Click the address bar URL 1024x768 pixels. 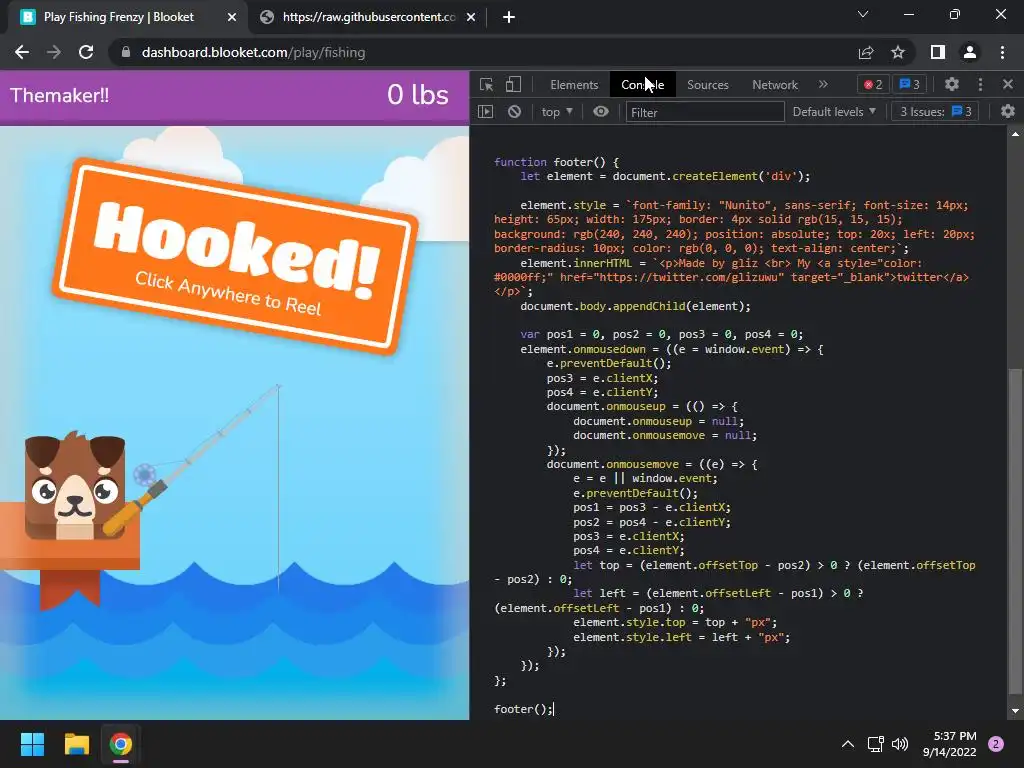point(253,52)
